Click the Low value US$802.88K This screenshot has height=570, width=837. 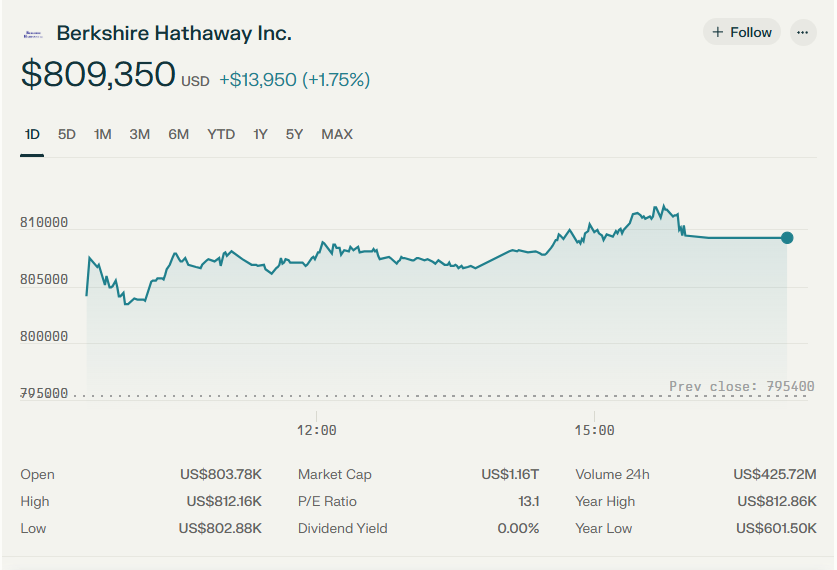point(220,528)
